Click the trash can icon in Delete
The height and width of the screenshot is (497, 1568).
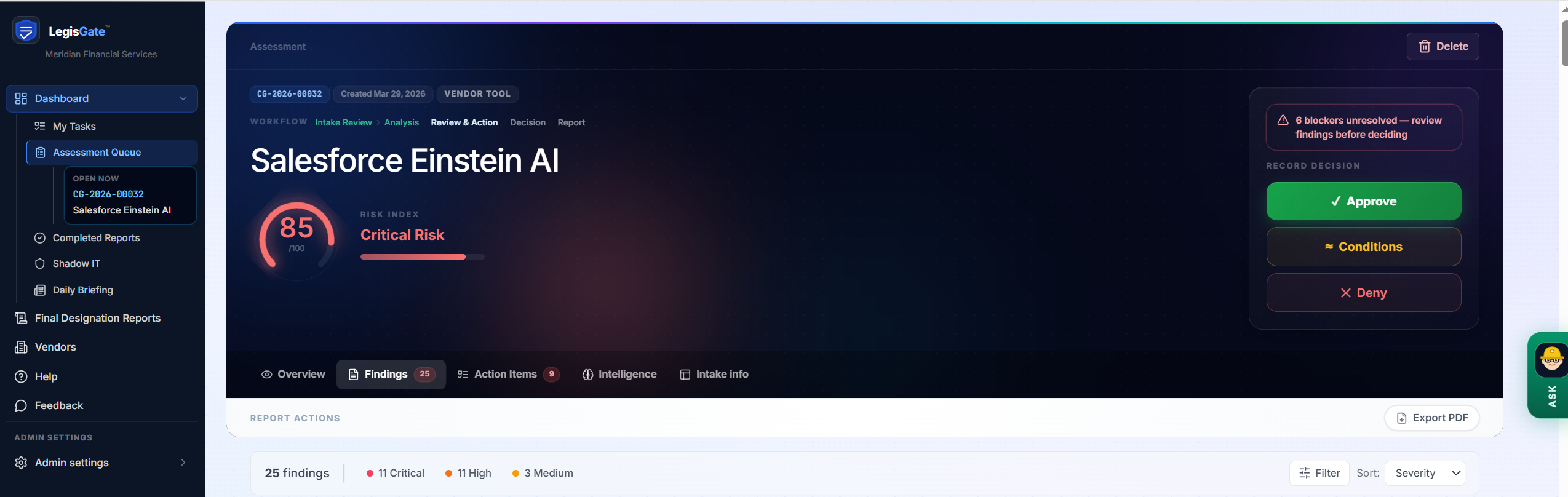(1425, 46)
